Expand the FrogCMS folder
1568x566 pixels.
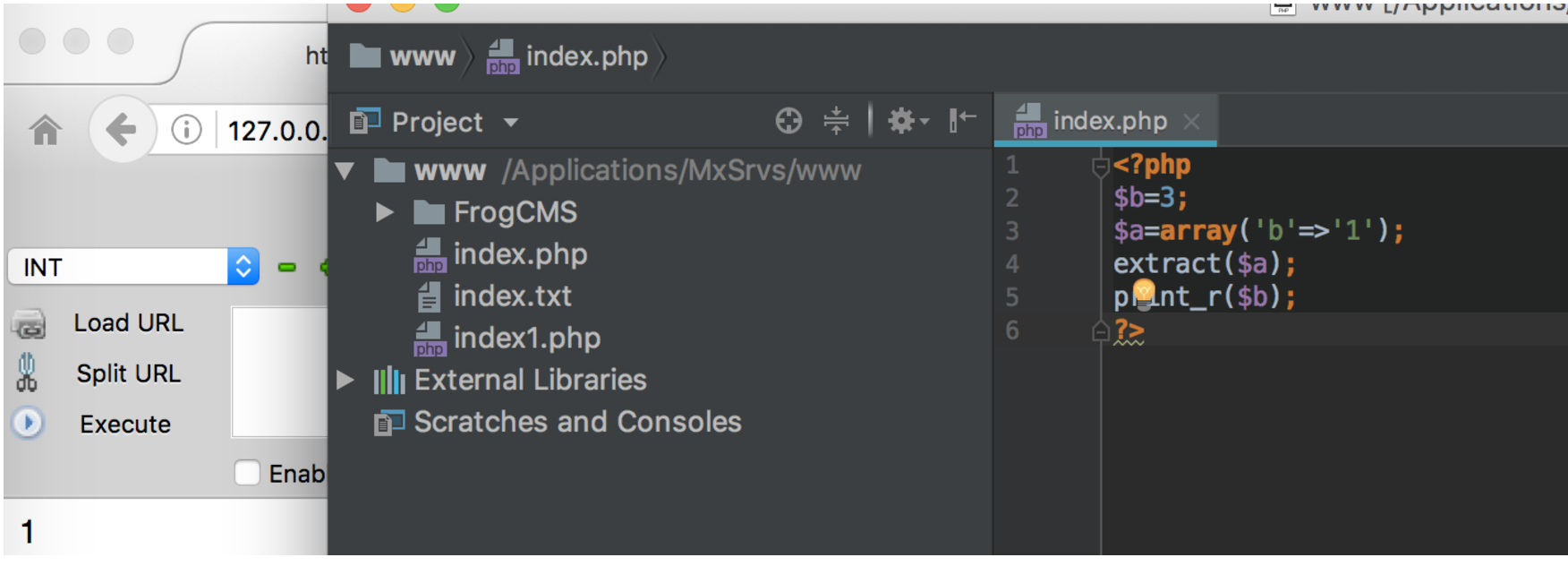(385, 212)
